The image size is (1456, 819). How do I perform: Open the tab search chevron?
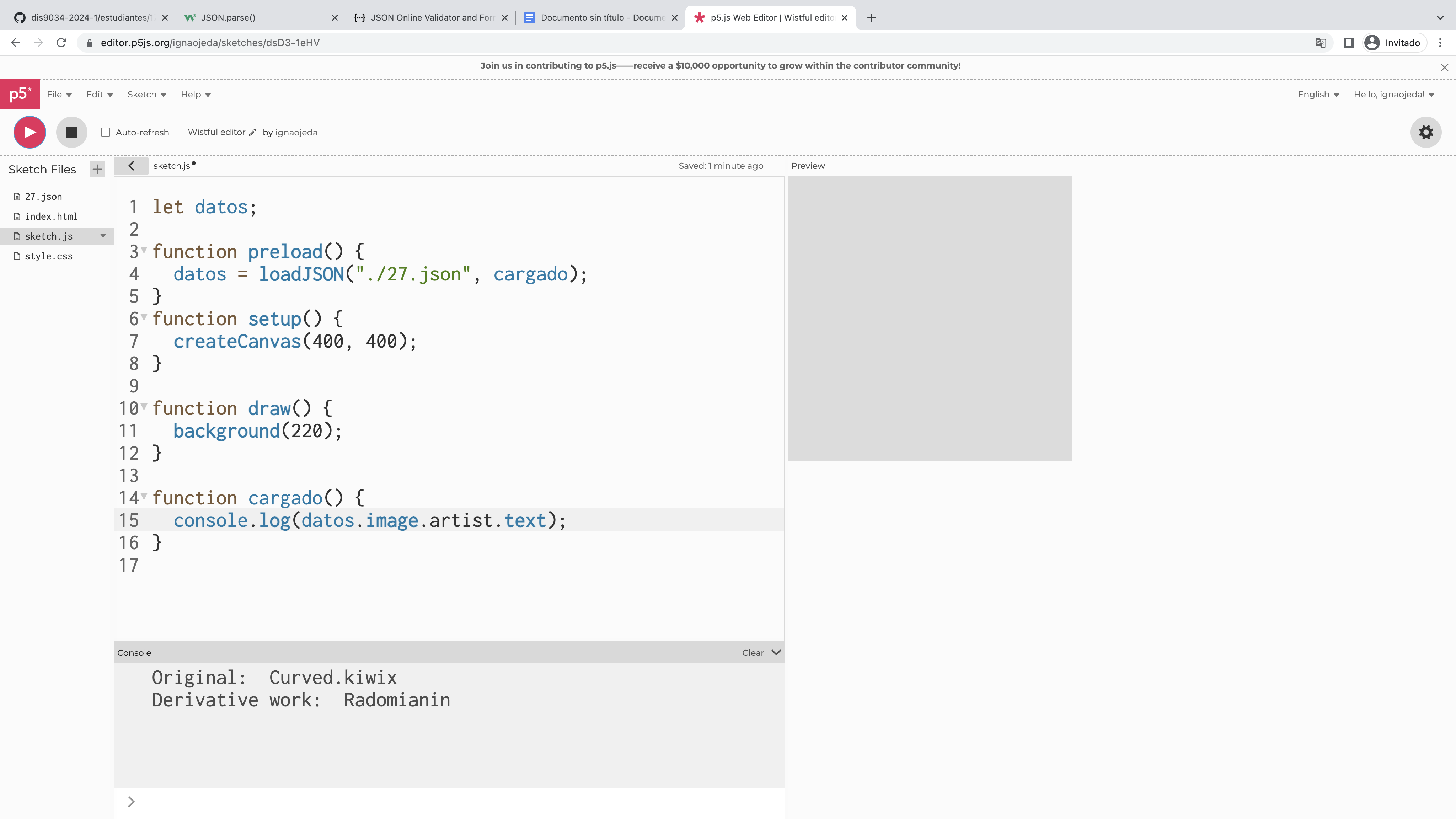pyautogui.click(x=1440, y=17)
